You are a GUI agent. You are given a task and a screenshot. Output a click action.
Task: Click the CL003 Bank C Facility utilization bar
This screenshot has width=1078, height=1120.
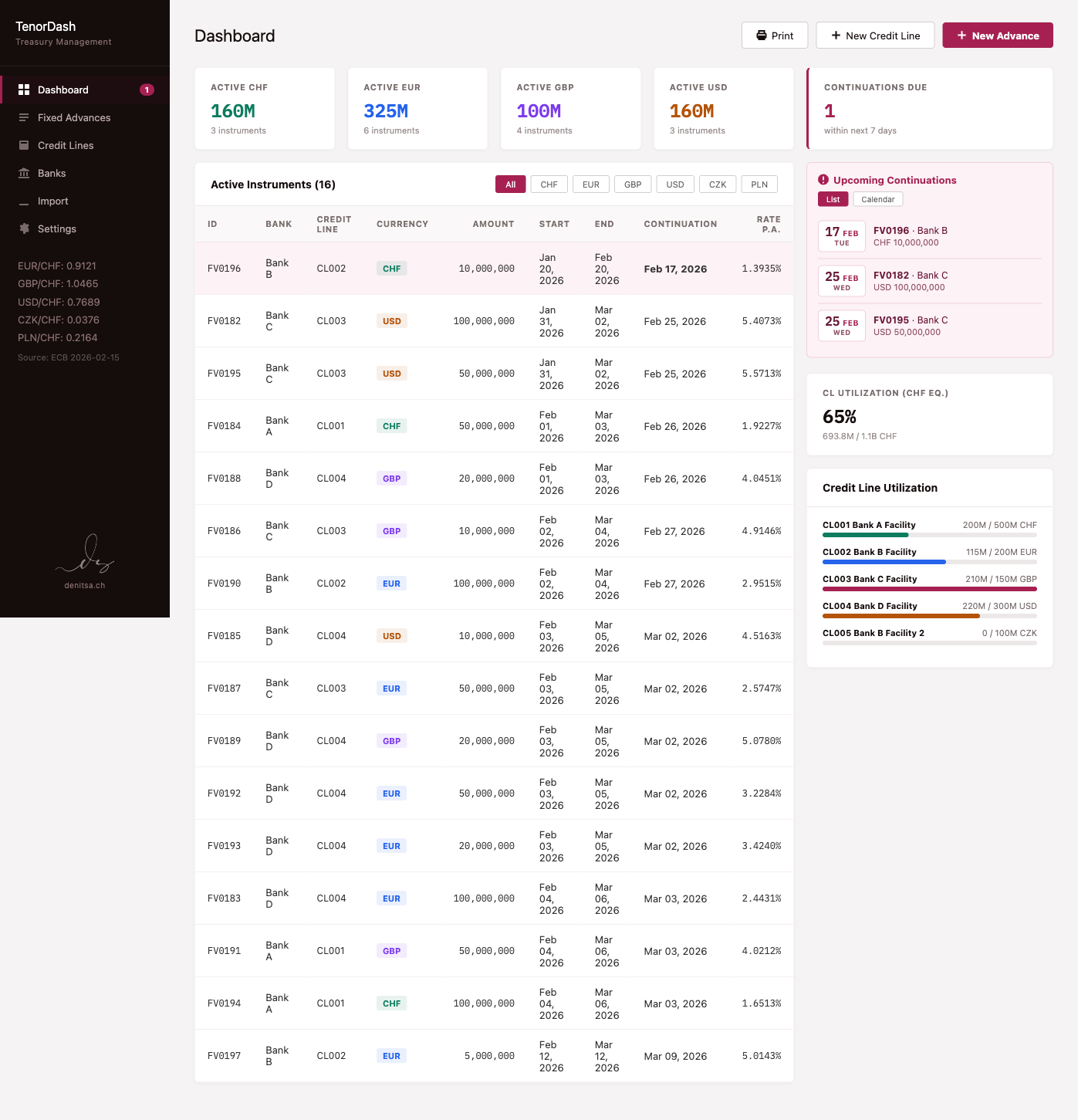click(929, 588)
